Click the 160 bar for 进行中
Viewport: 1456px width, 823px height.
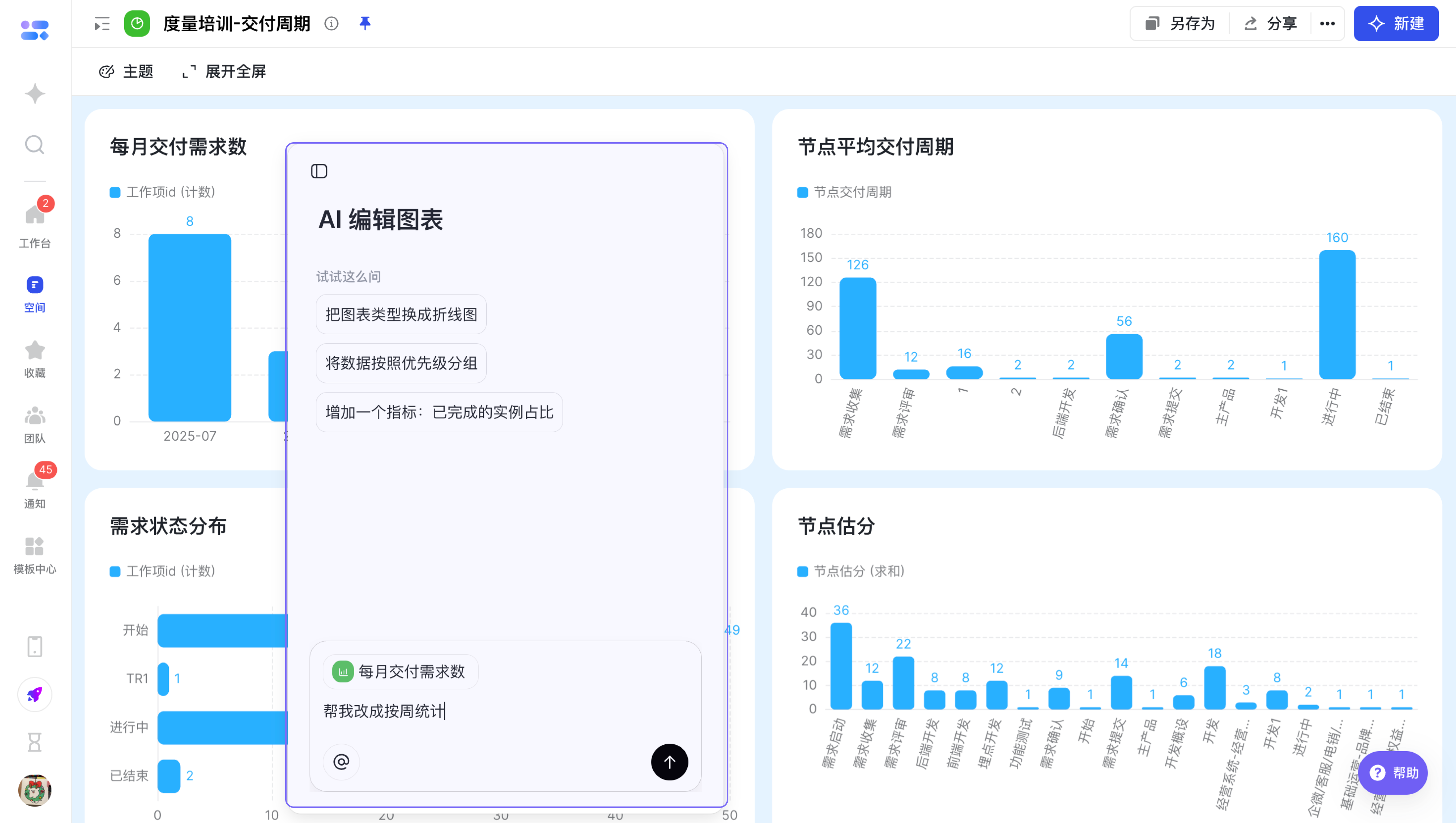1337,314
